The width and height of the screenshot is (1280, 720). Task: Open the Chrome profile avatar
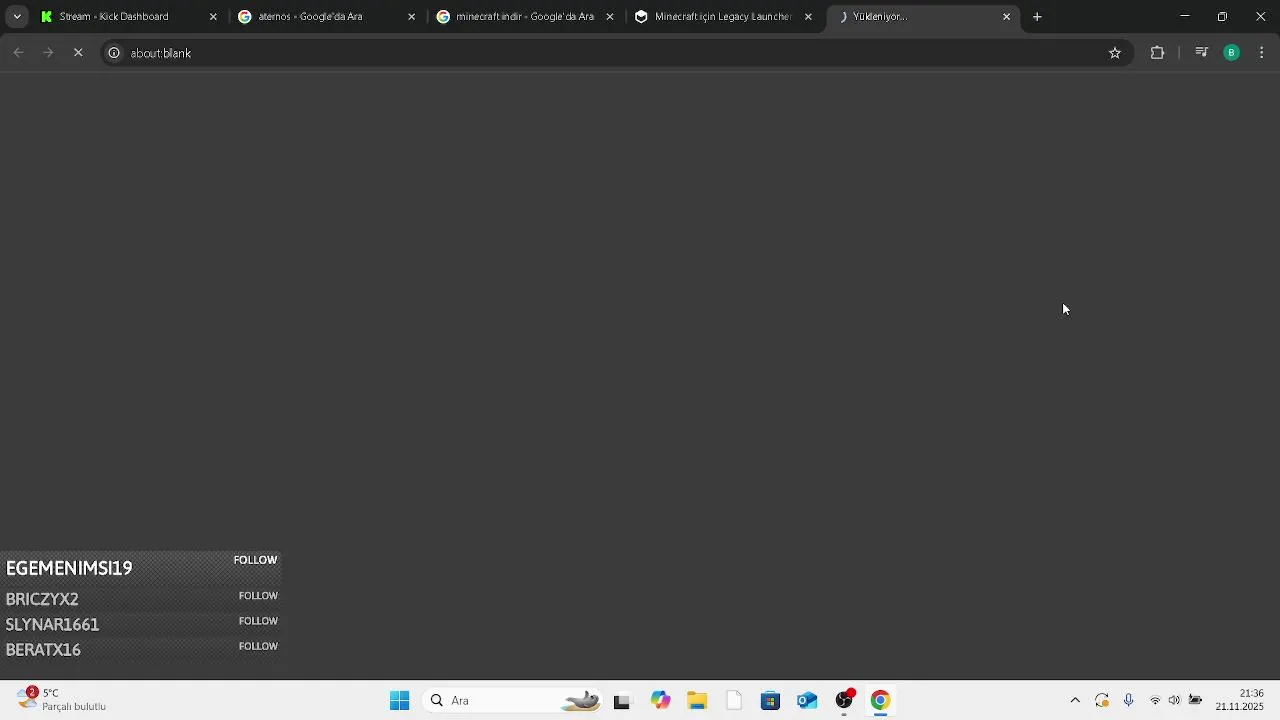pos(1232,53)
